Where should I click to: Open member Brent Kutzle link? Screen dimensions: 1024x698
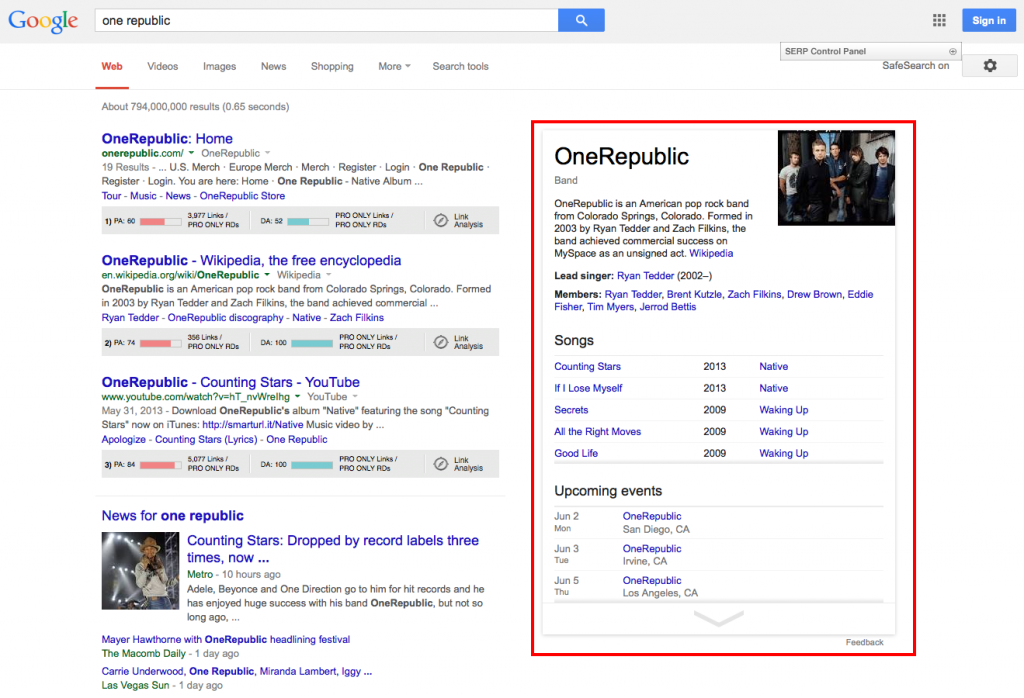[694, 294]
